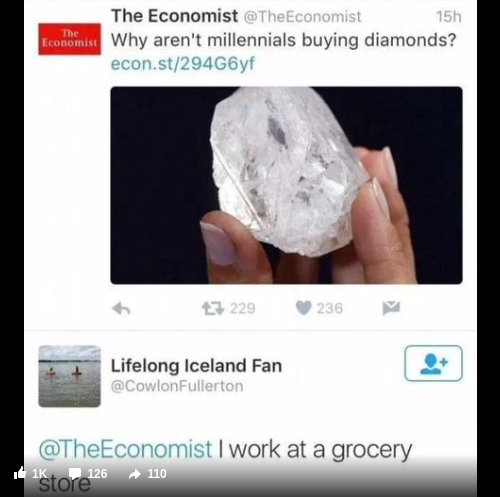Click the 15h timestamp
This screenshot has width=500, height=497.
(x=449, y=17)
